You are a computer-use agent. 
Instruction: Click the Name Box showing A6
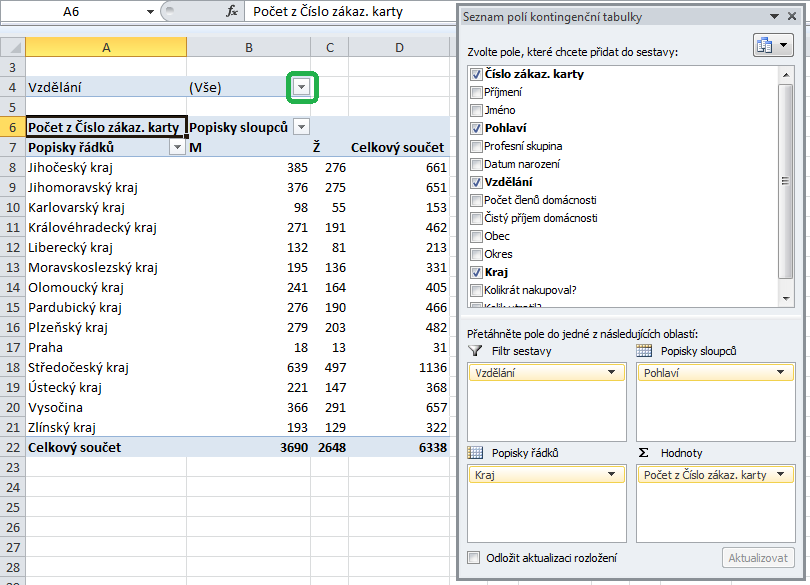pyautogui.click(x=72, y=11)
